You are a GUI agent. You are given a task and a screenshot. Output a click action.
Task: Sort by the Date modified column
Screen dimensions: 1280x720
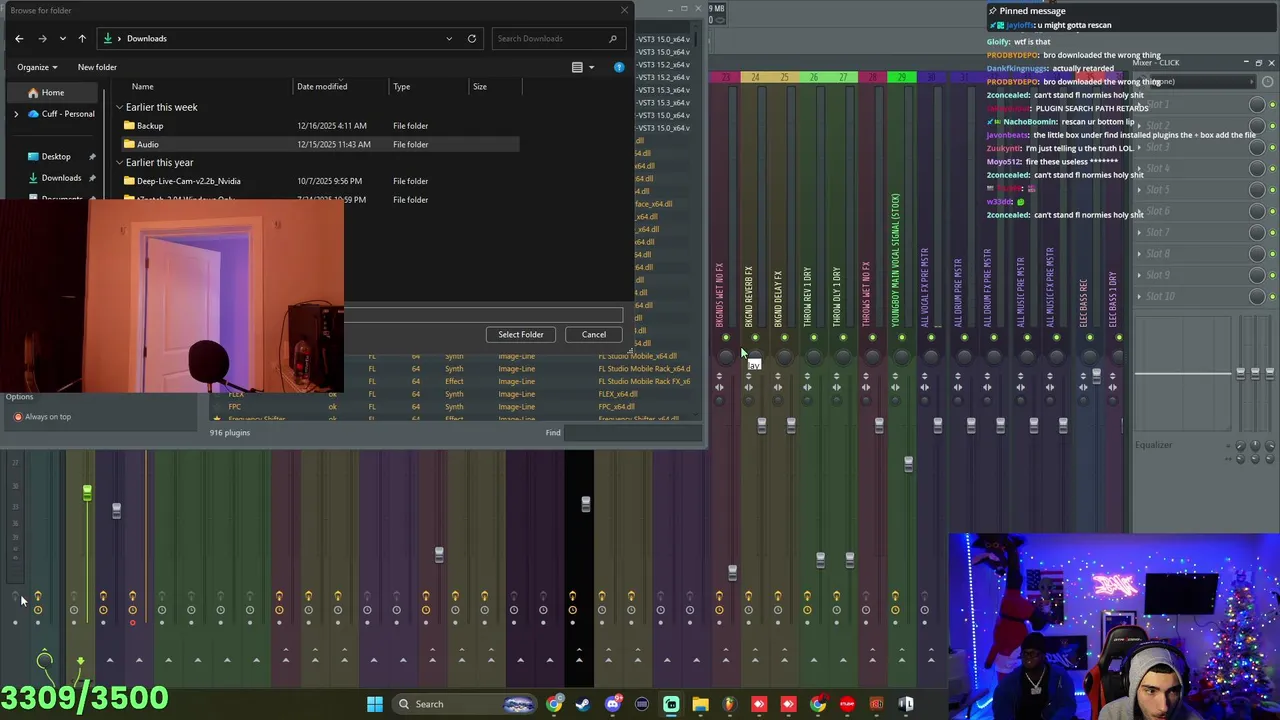[322, 87]
